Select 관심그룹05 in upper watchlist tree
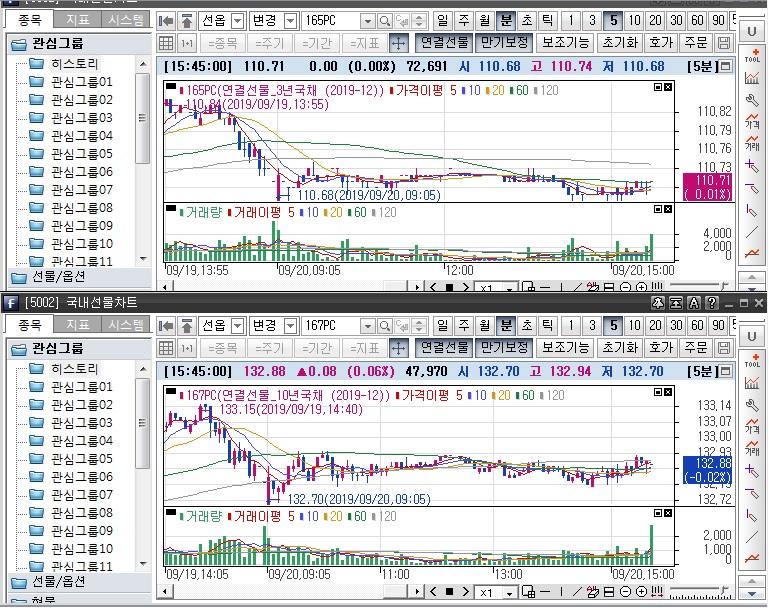The image size is (769, 608). click(82, 154)
